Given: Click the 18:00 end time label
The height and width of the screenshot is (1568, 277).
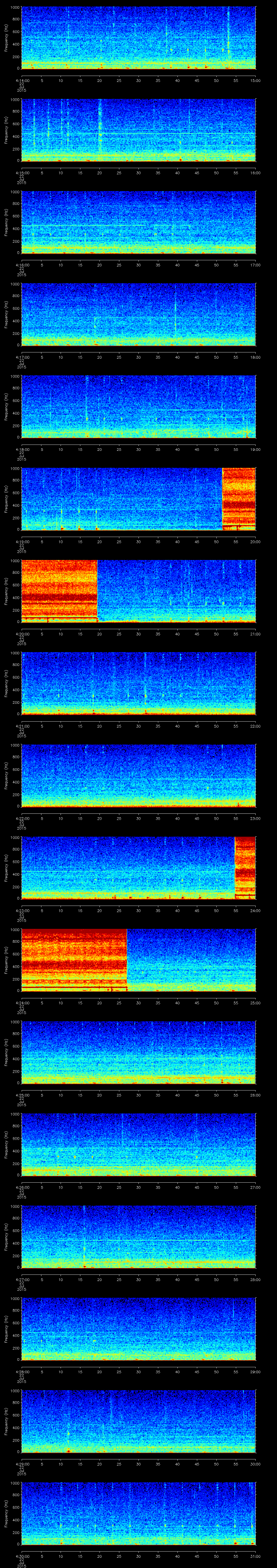Looking at the screenshot, I should point(256,357).
